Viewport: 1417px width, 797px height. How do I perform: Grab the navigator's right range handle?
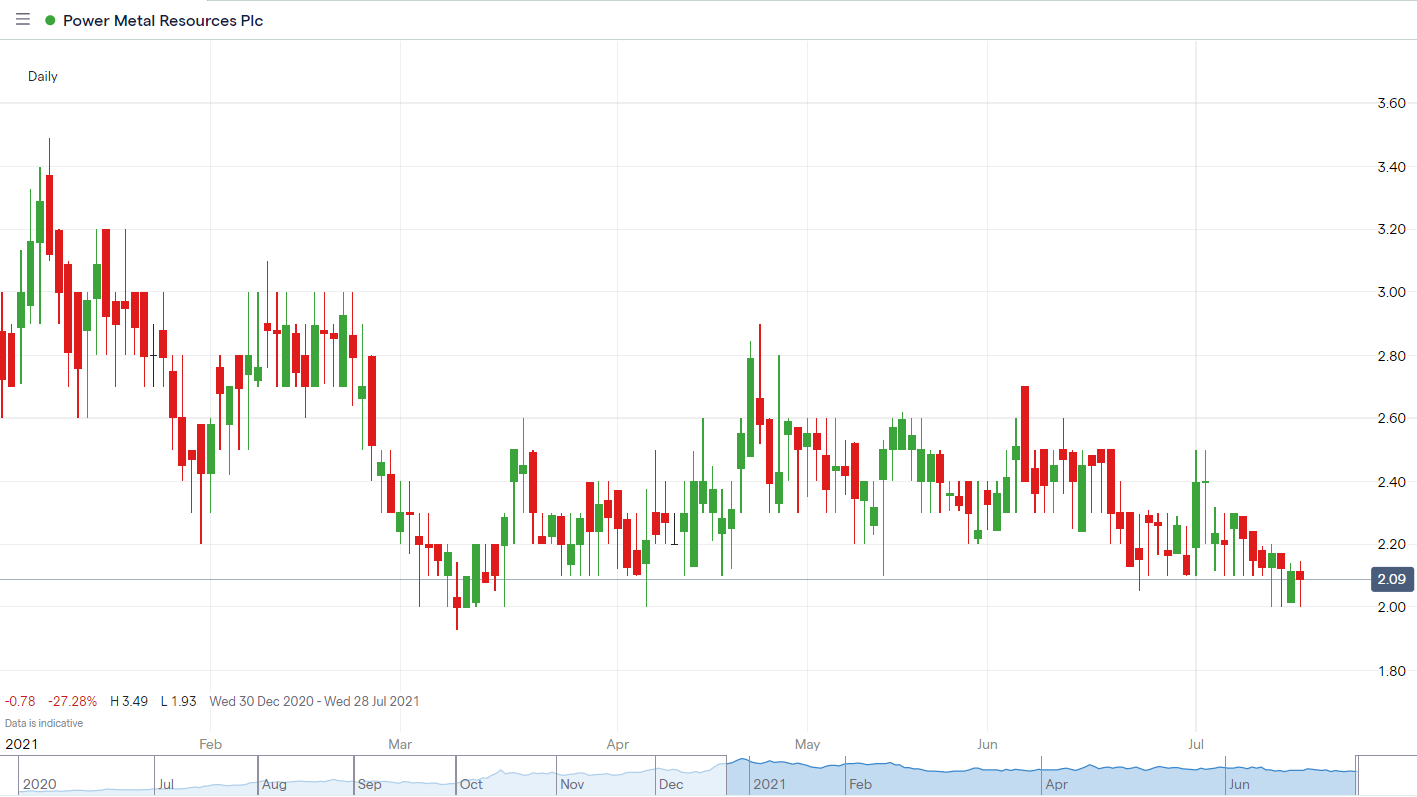[x=1357, y=776]
